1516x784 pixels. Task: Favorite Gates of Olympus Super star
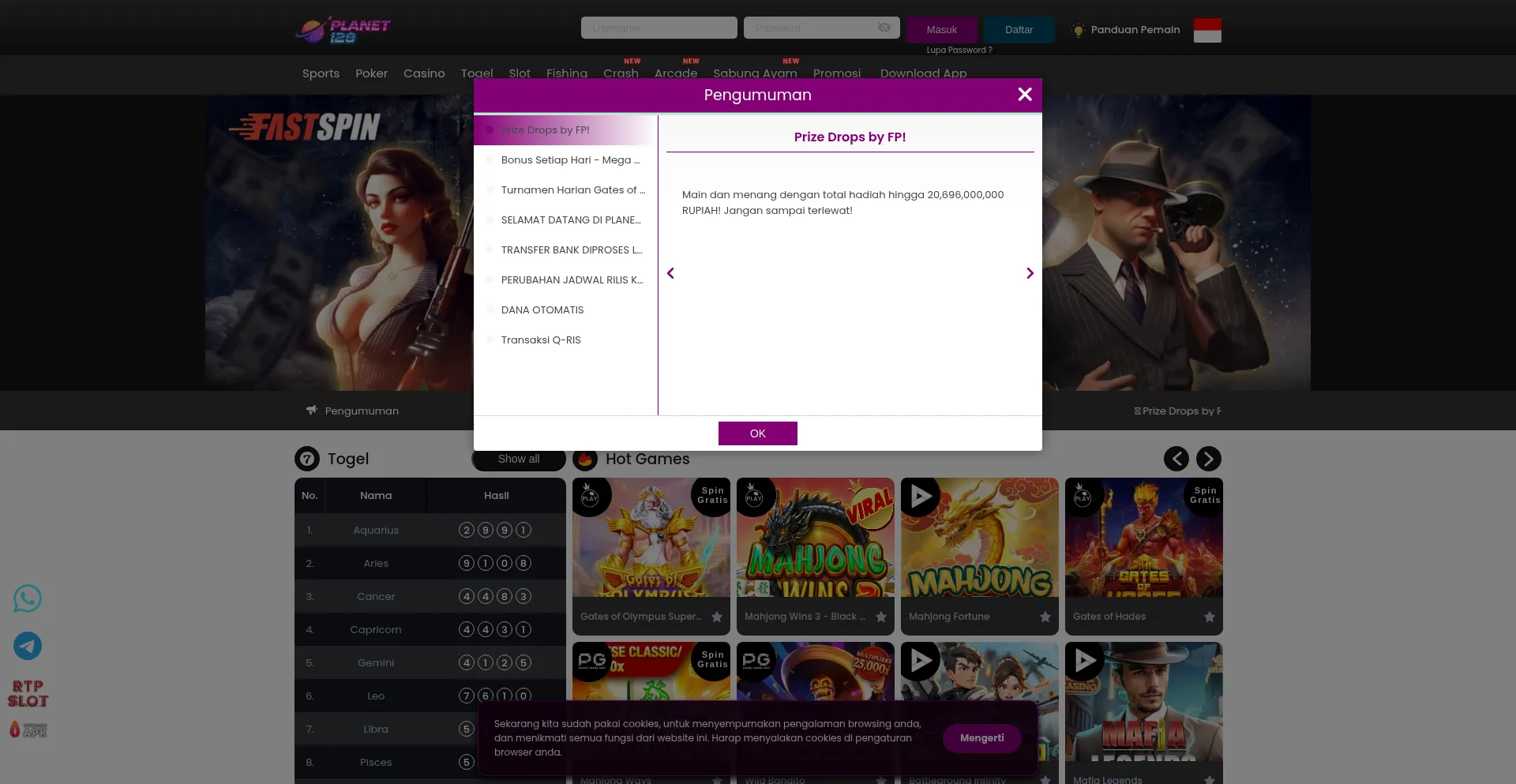click(717, 617)
